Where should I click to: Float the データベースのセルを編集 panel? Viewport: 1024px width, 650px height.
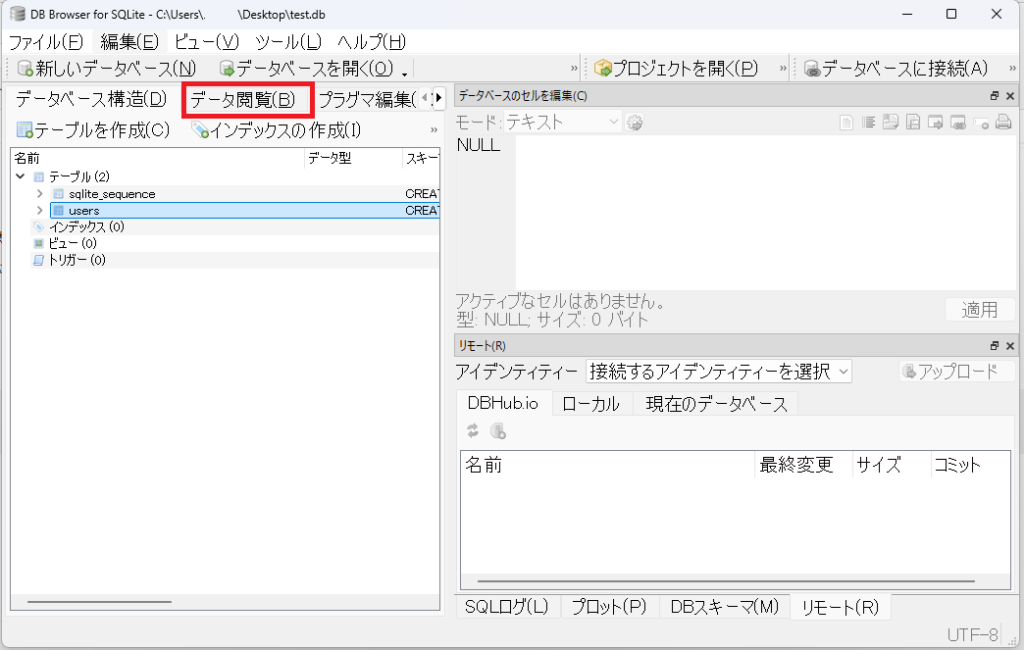tap(995, 96)
